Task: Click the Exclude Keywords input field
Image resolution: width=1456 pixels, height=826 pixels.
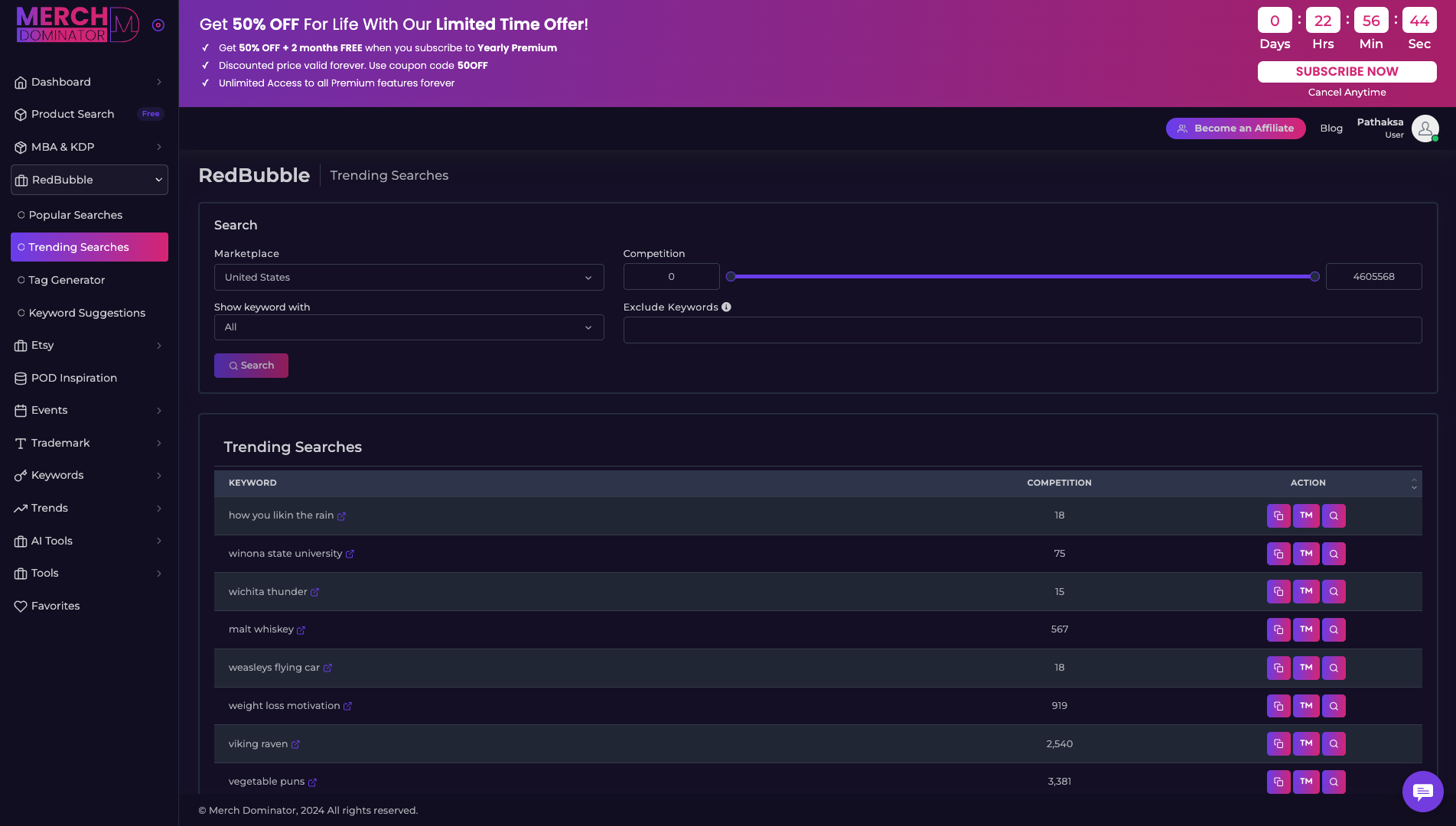Action: tap(1022, 330)
